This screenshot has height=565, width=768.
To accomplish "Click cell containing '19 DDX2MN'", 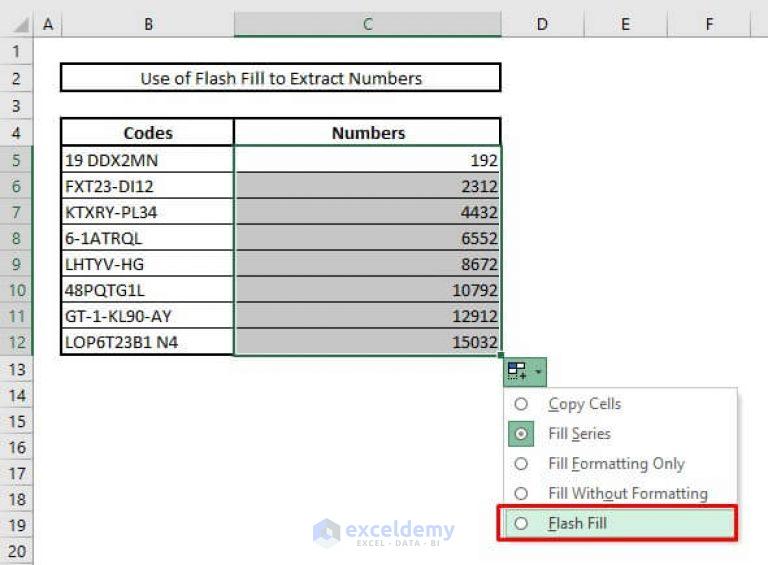I will pos(147,160).
